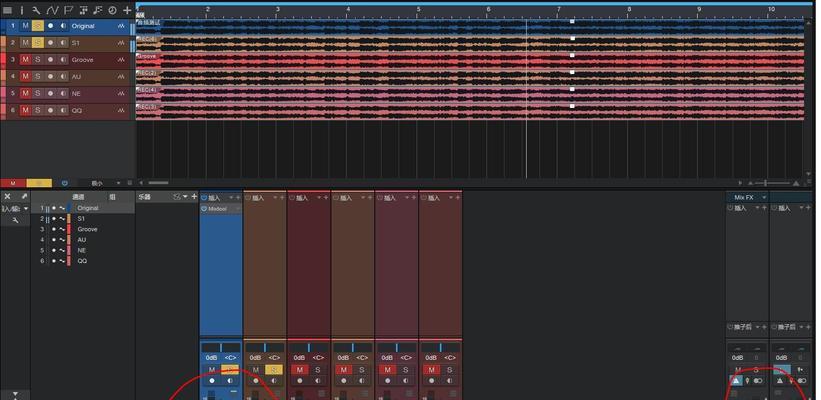
Task: Click global mute button below track list
Action: coord(13,183)
